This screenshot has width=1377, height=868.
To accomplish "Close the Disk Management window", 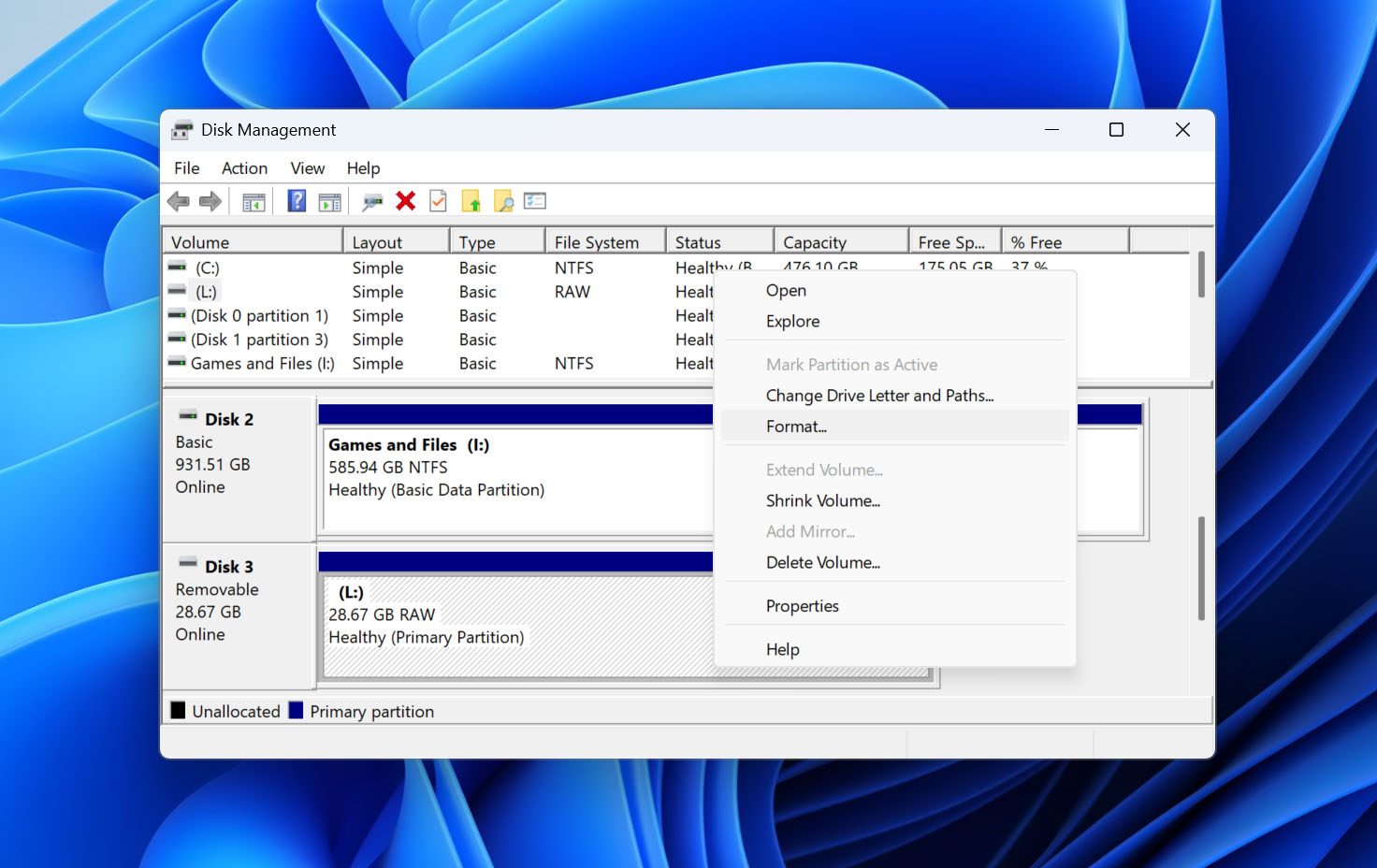I will 1182,130.
